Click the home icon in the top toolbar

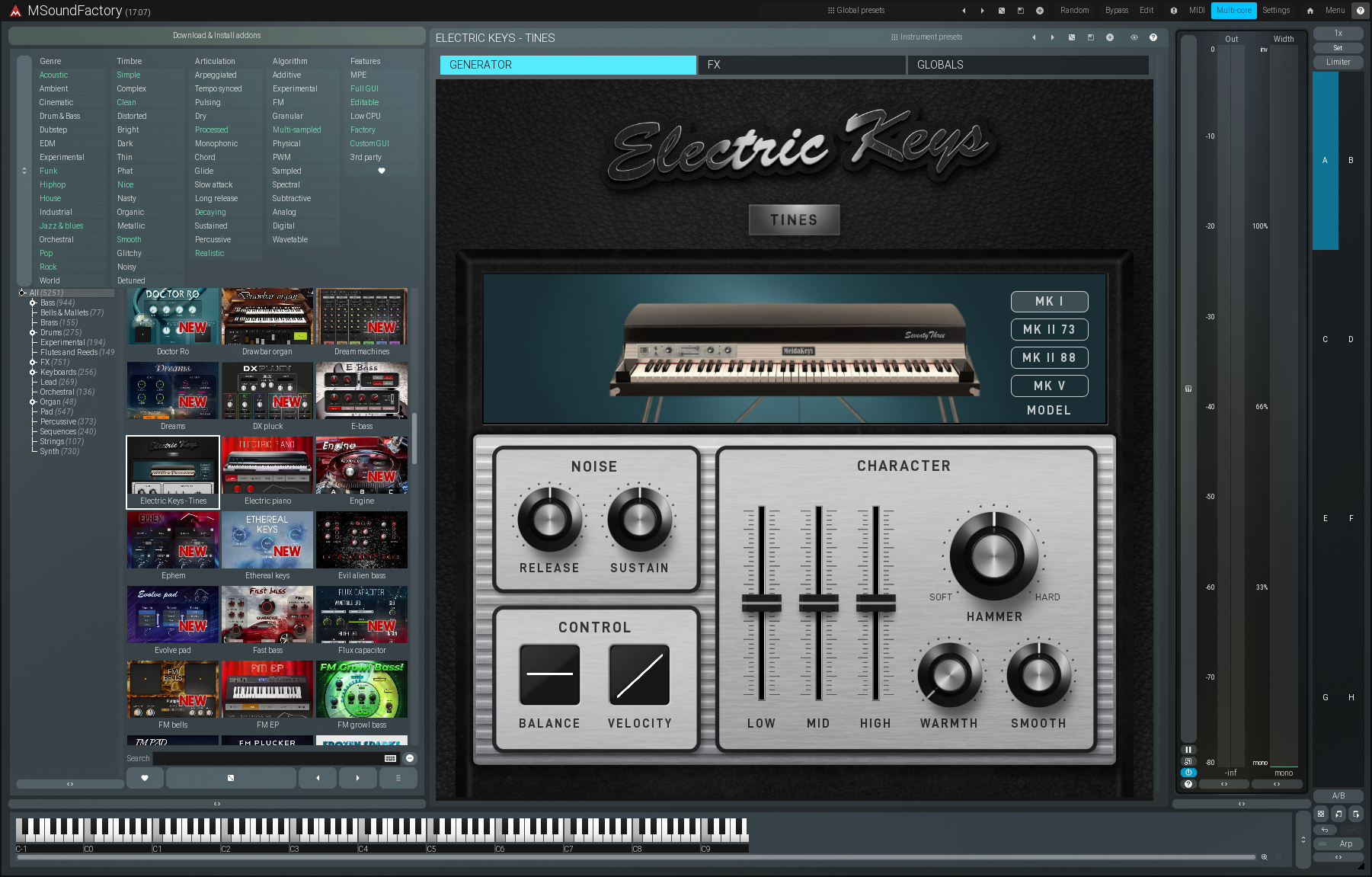1309,10
